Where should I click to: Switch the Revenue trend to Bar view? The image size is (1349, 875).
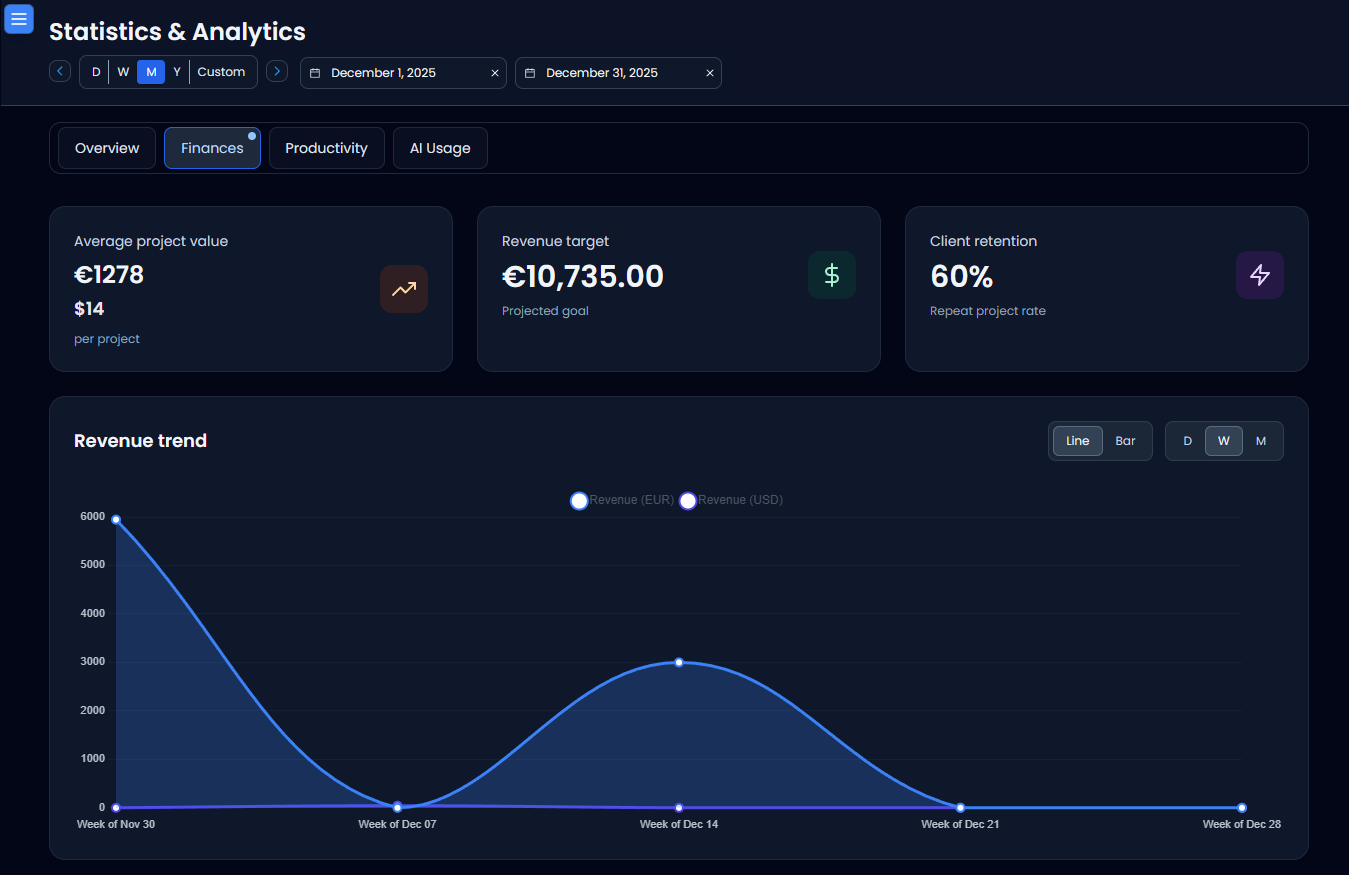tap(1125, 440)
